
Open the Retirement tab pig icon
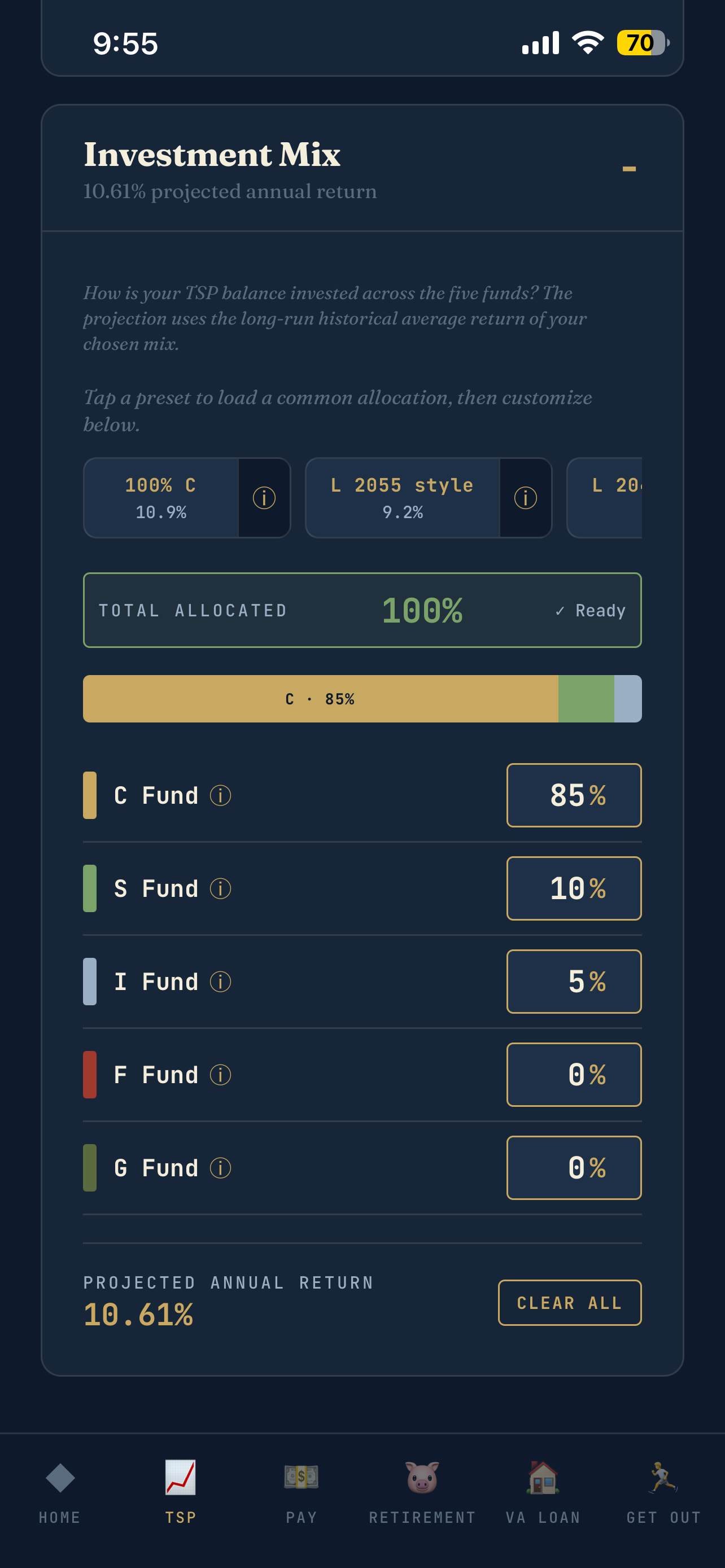tap(422, 1478)
